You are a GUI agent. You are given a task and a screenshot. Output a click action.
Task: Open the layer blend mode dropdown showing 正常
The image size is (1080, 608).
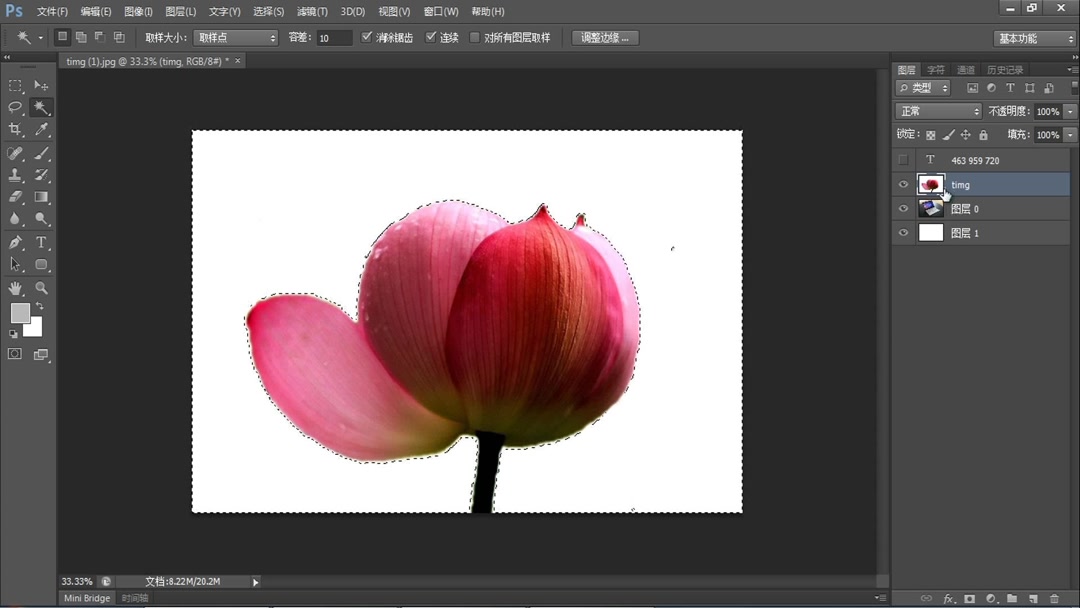pyautogui.click(x=935, y=111)
